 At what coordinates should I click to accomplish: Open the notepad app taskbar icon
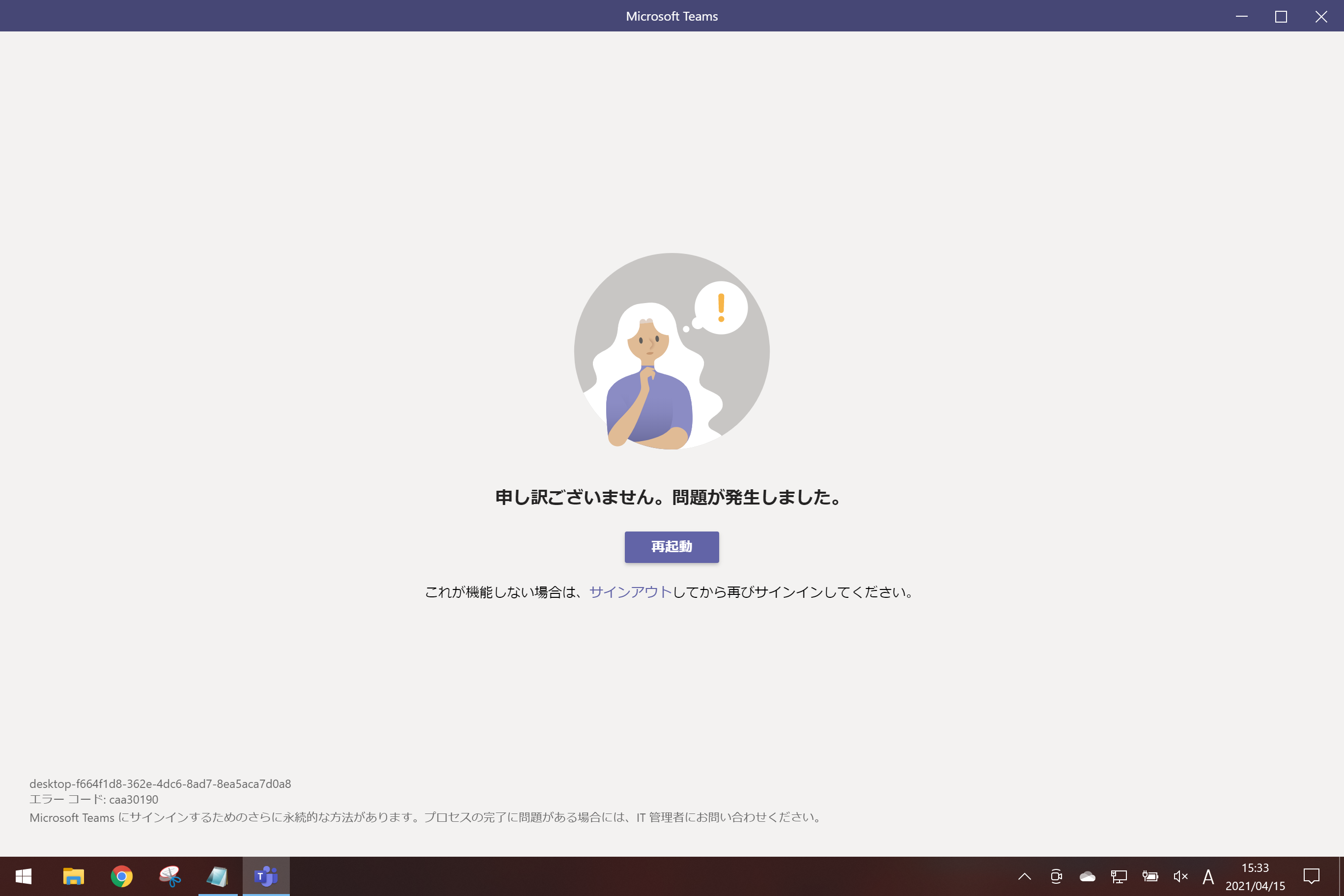click(218, 876)
